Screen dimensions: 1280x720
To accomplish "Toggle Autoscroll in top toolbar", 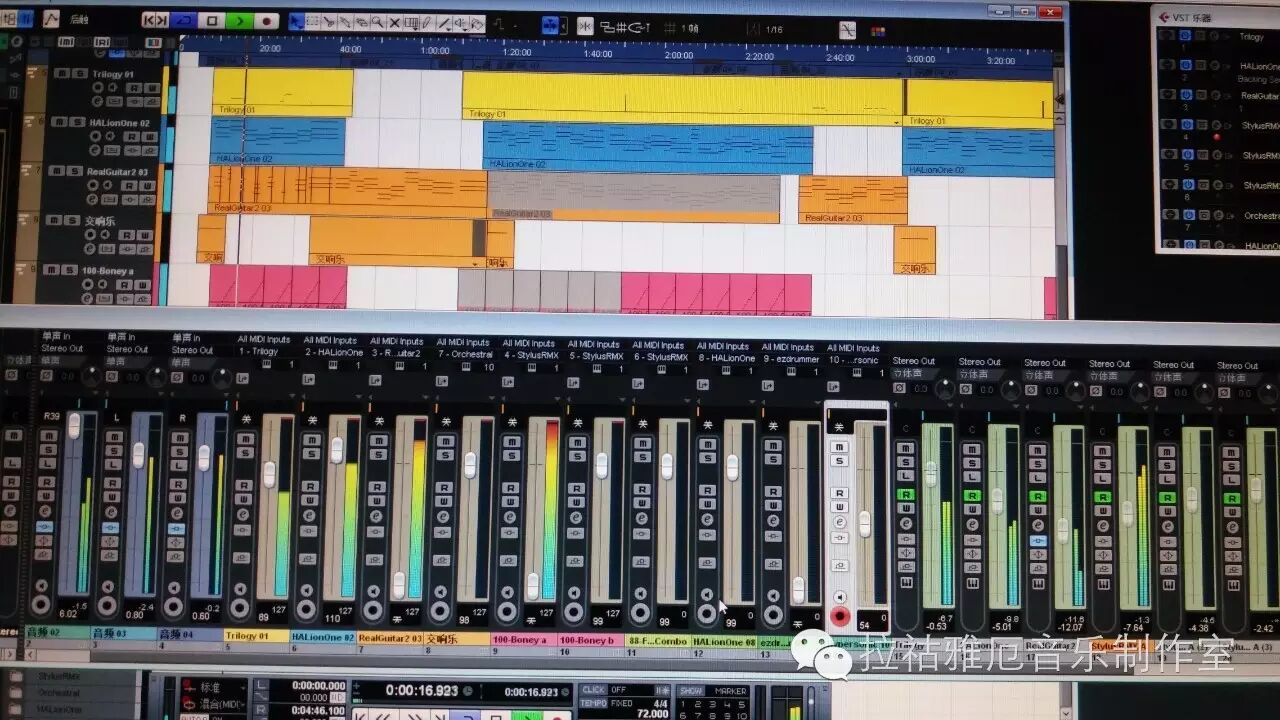I will click(x=550, y=25).
